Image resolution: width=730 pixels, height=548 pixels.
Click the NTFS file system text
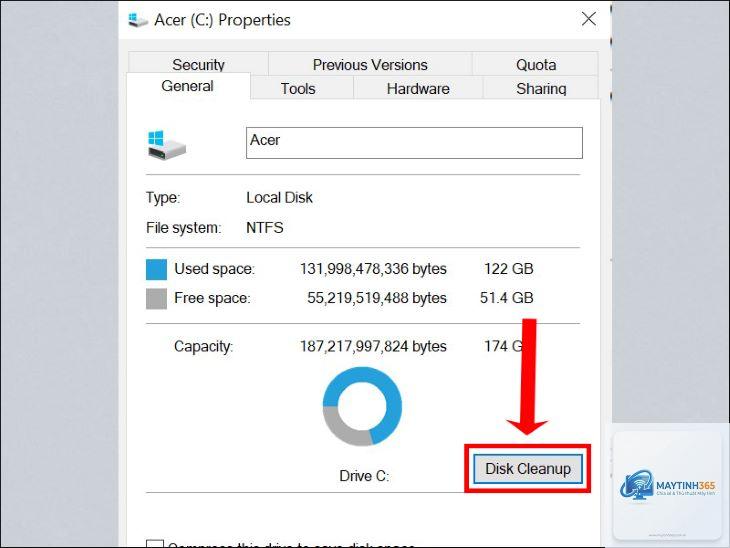pyautogui.click(x=264, y=228)
